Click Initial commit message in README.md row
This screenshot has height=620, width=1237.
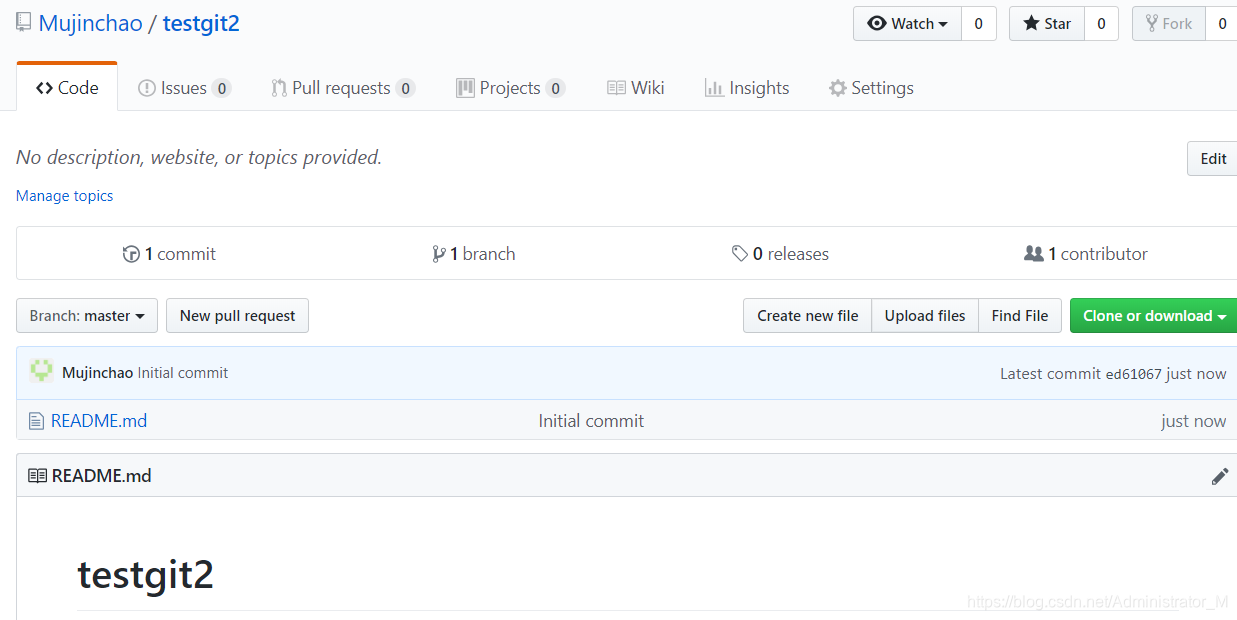pos(591,421)
